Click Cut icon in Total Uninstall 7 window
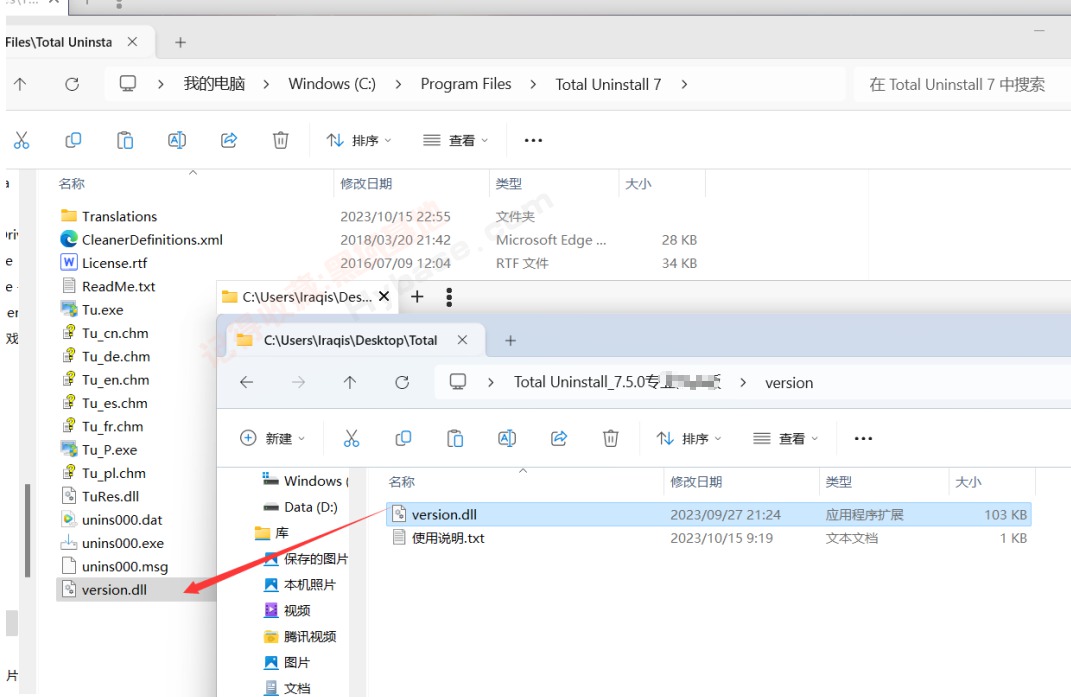 coord(21,140)
